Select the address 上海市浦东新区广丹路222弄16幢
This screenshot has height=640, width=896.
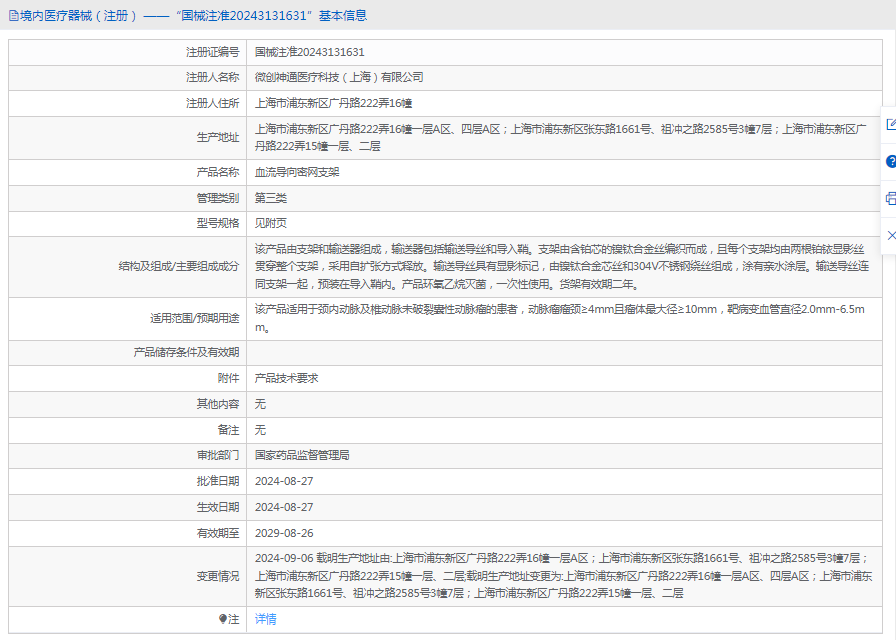[x=333, y=103]
